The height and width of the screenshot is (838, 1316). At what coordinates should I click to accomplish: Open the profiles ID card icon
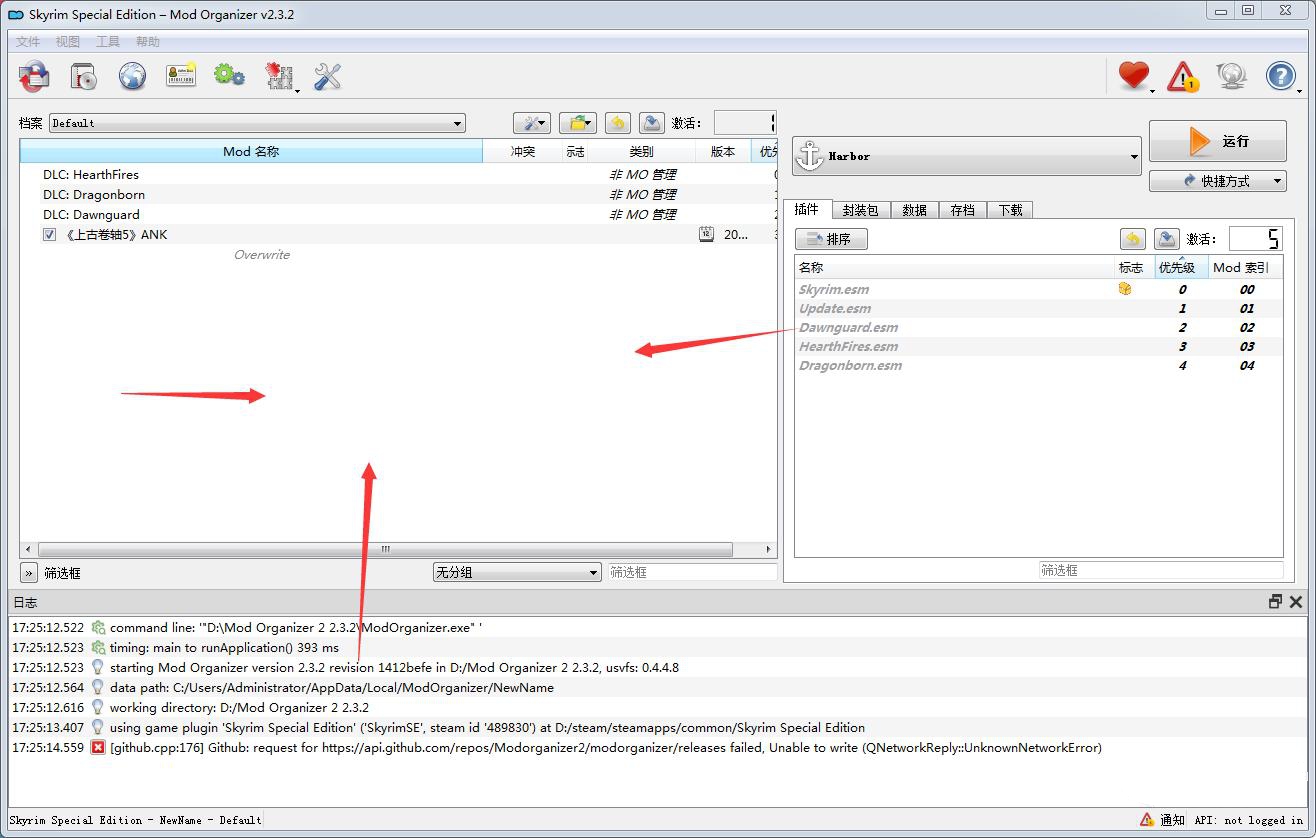[x=181, y=76]
